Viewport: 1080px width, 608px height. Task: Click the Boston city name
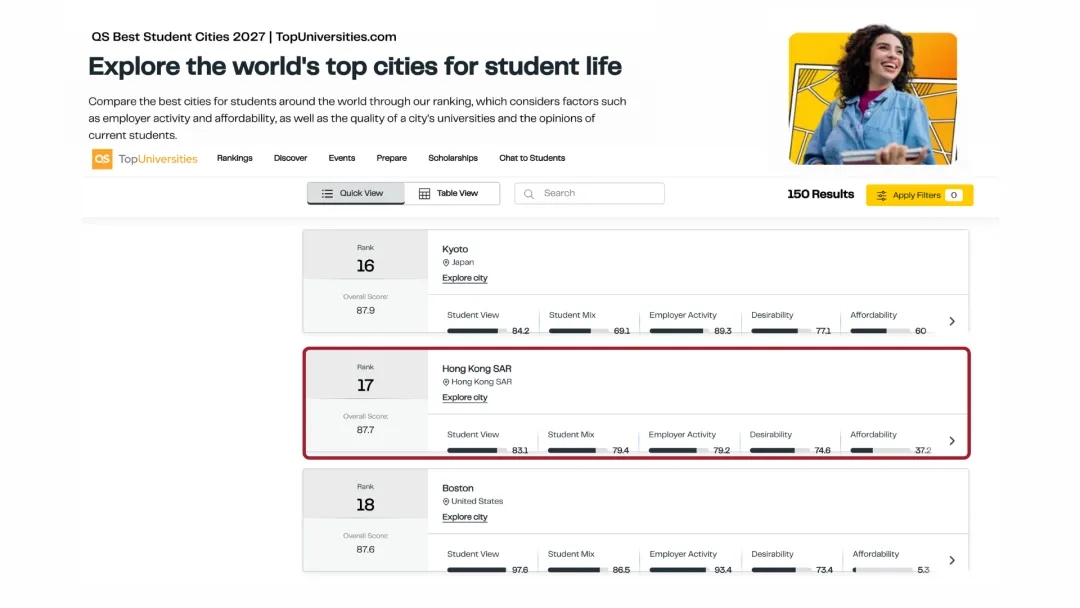tap(458, 488)
